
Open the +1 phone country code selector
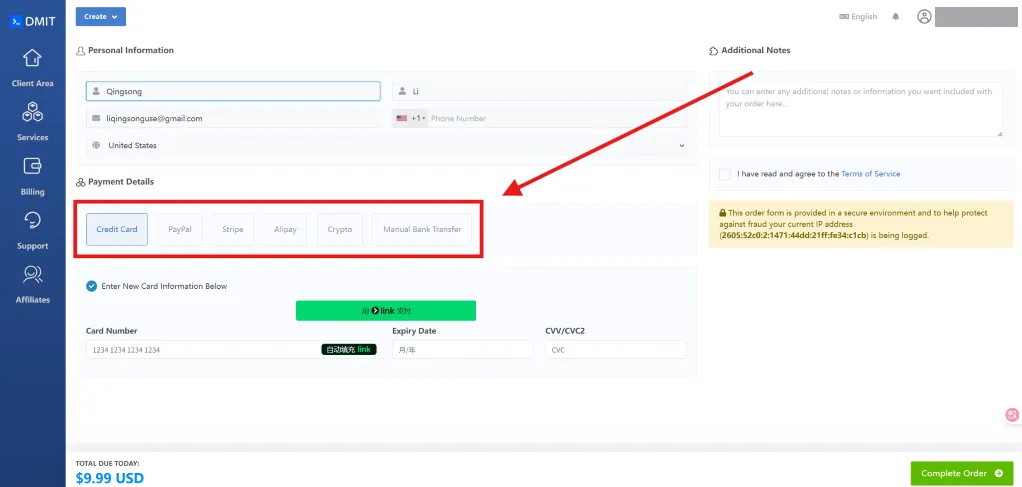click(410, 118)
